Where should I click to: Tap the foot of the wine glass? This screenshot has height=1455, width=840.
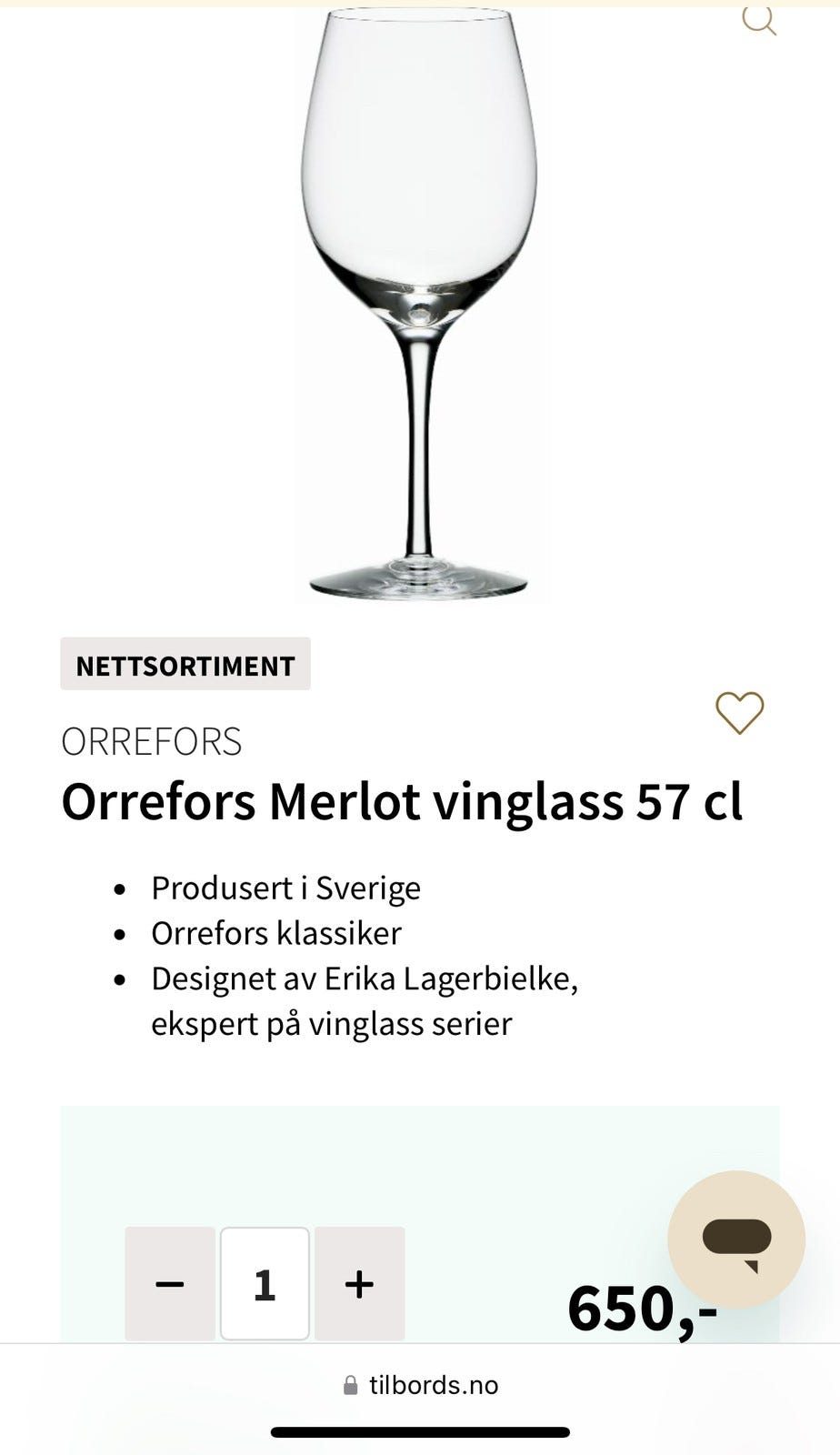point(419,580)
